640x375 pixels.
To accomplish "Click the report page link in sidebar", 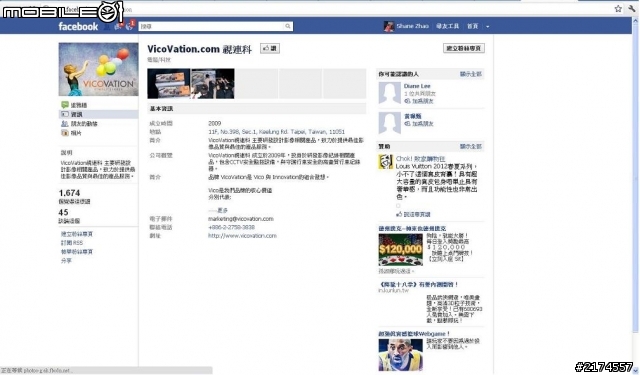I will pos(77,252).
